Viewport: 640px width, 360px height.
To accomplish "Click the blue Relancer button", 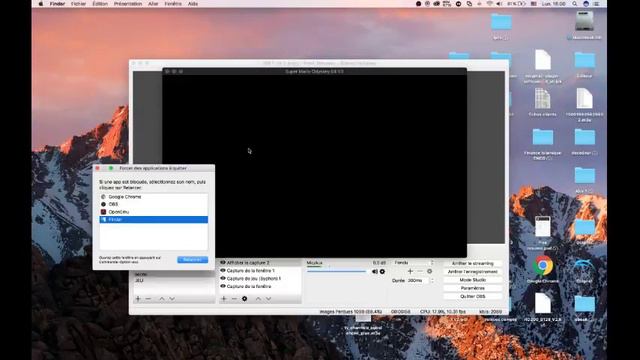I will [193, 260].
